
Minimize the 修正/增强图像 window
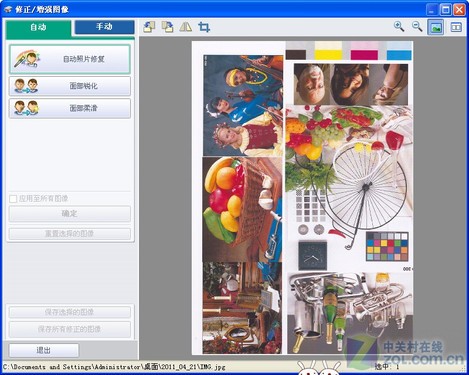[x=432, y=9]
